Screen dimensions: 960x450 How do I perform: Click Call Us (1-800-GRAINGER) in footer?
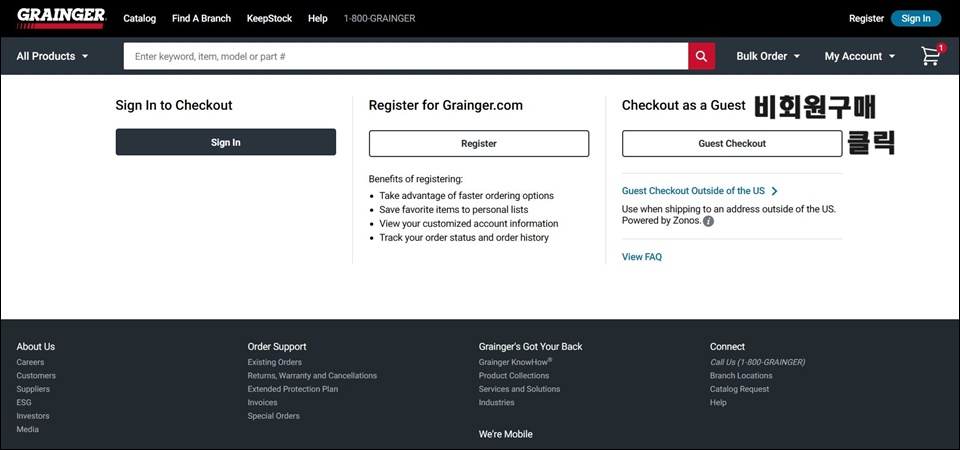click(757, 362)
